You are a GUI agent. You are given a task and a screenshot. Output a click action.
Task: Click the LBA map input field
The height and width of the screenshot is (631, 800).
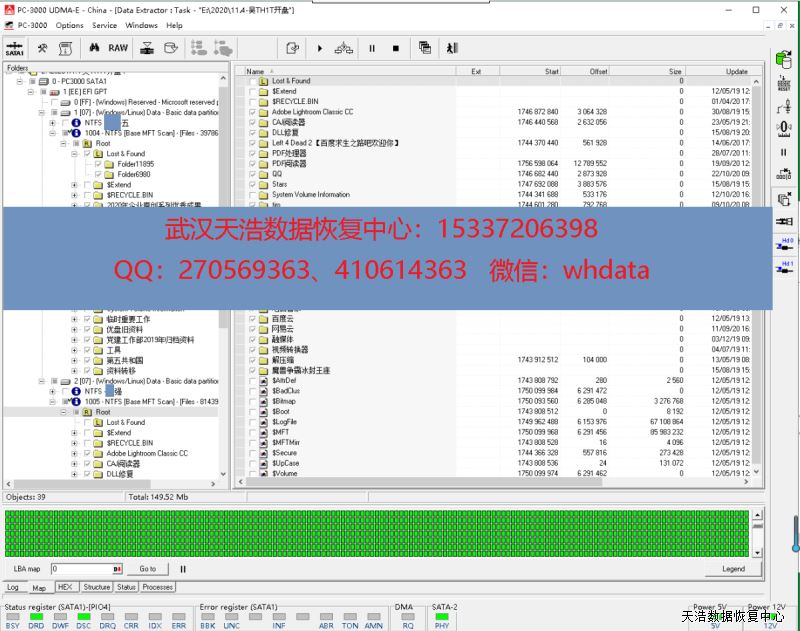82,568
